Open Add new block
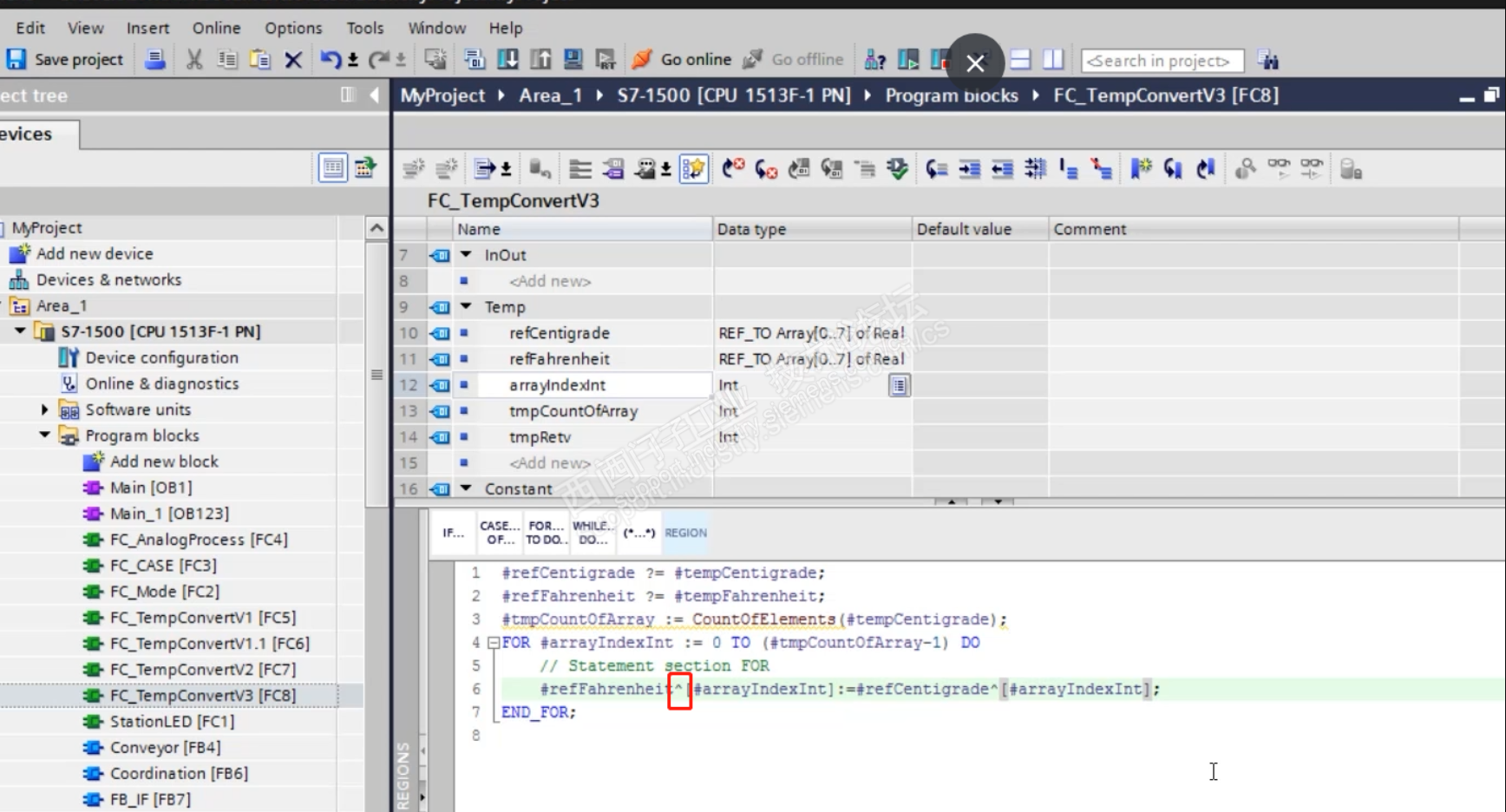This screenshot has height=812, width=1506. [163, 462]
